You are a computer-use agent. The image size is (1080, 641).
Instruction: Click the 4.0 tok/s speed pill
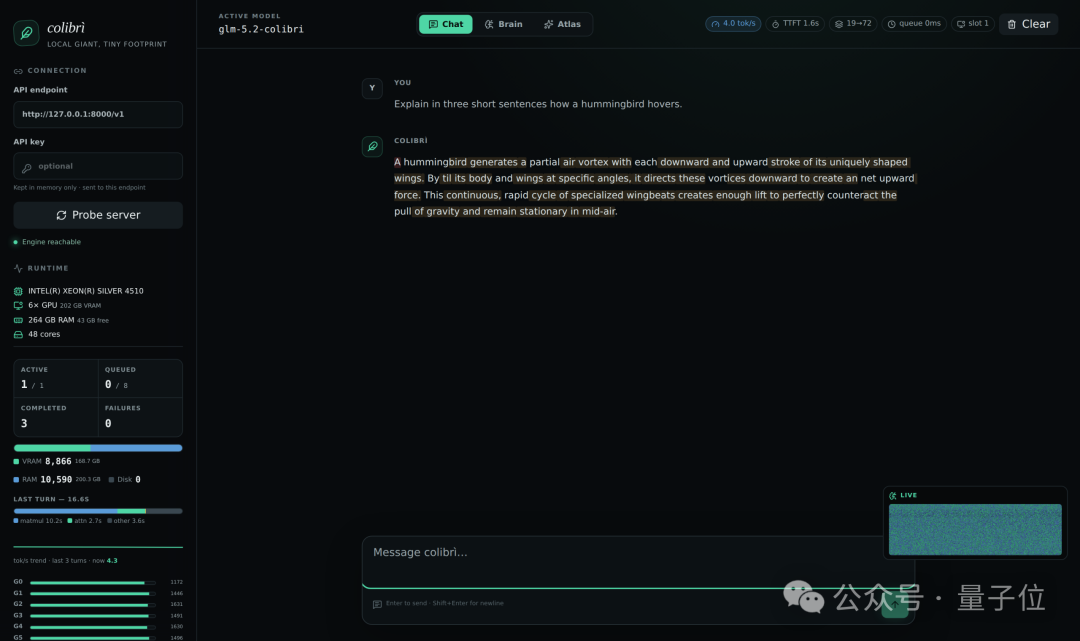733,23
